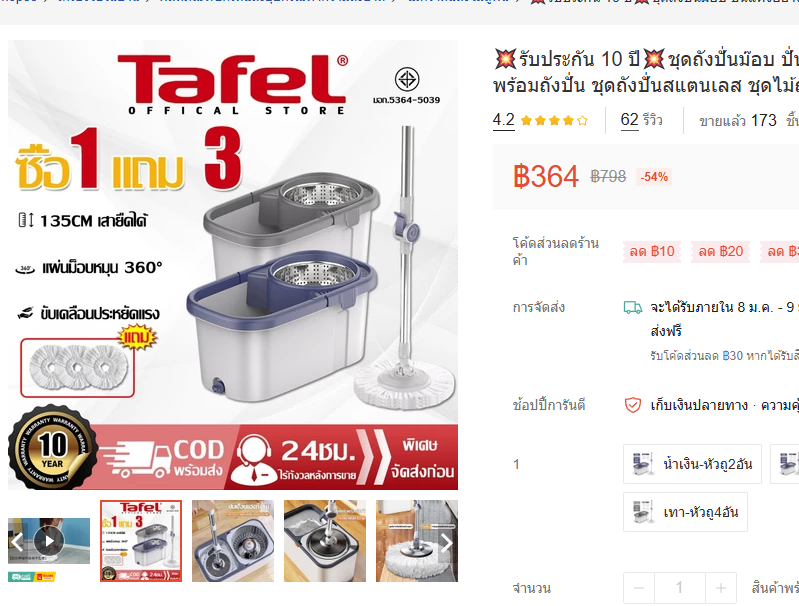This screenshot has height=606, width=799.
Task: Show next gallery thumbnails with right arrow
Action: [446, 543]
